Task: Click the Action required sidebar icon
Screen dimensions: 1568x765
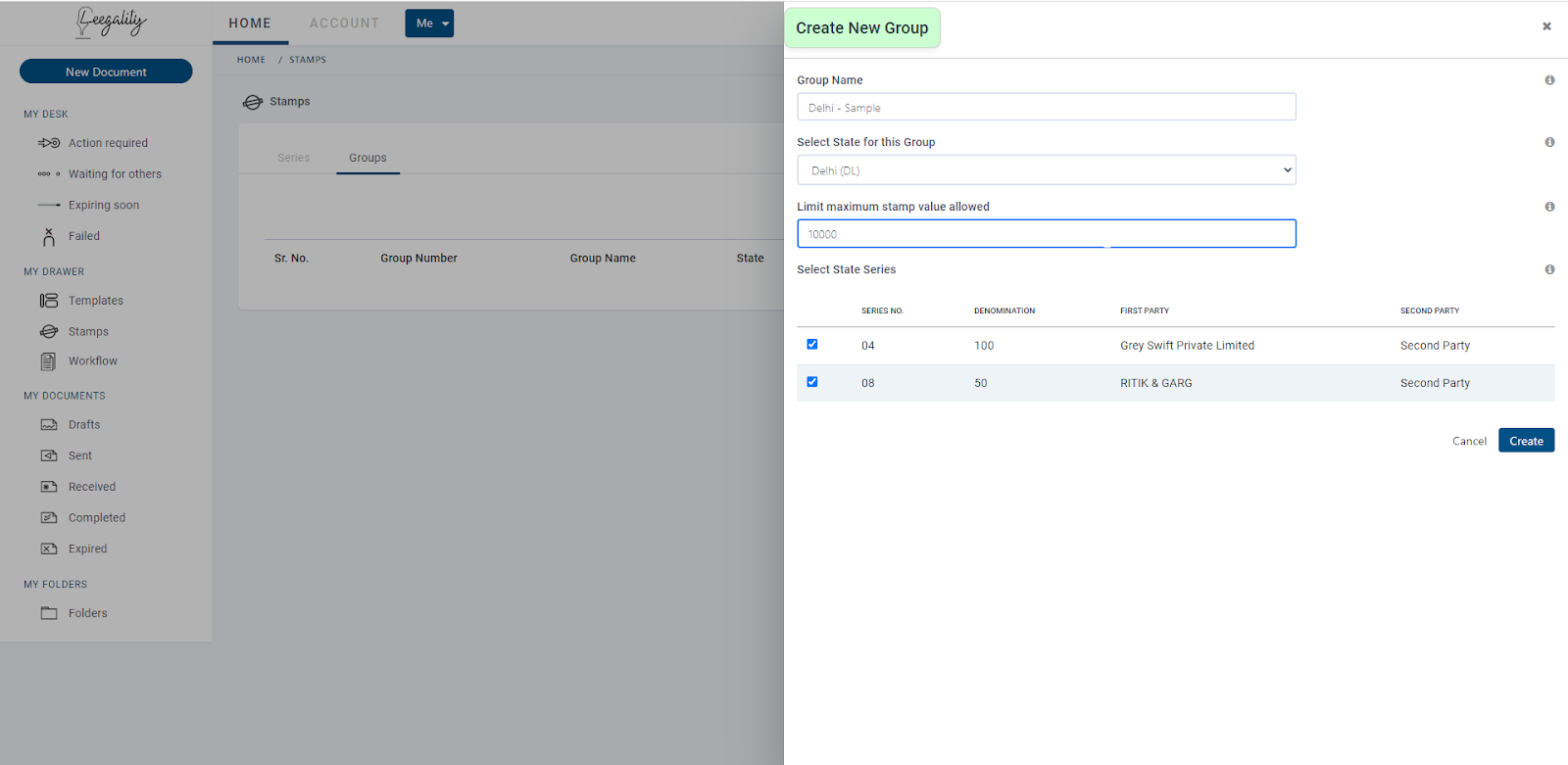Action: point(49,143)
